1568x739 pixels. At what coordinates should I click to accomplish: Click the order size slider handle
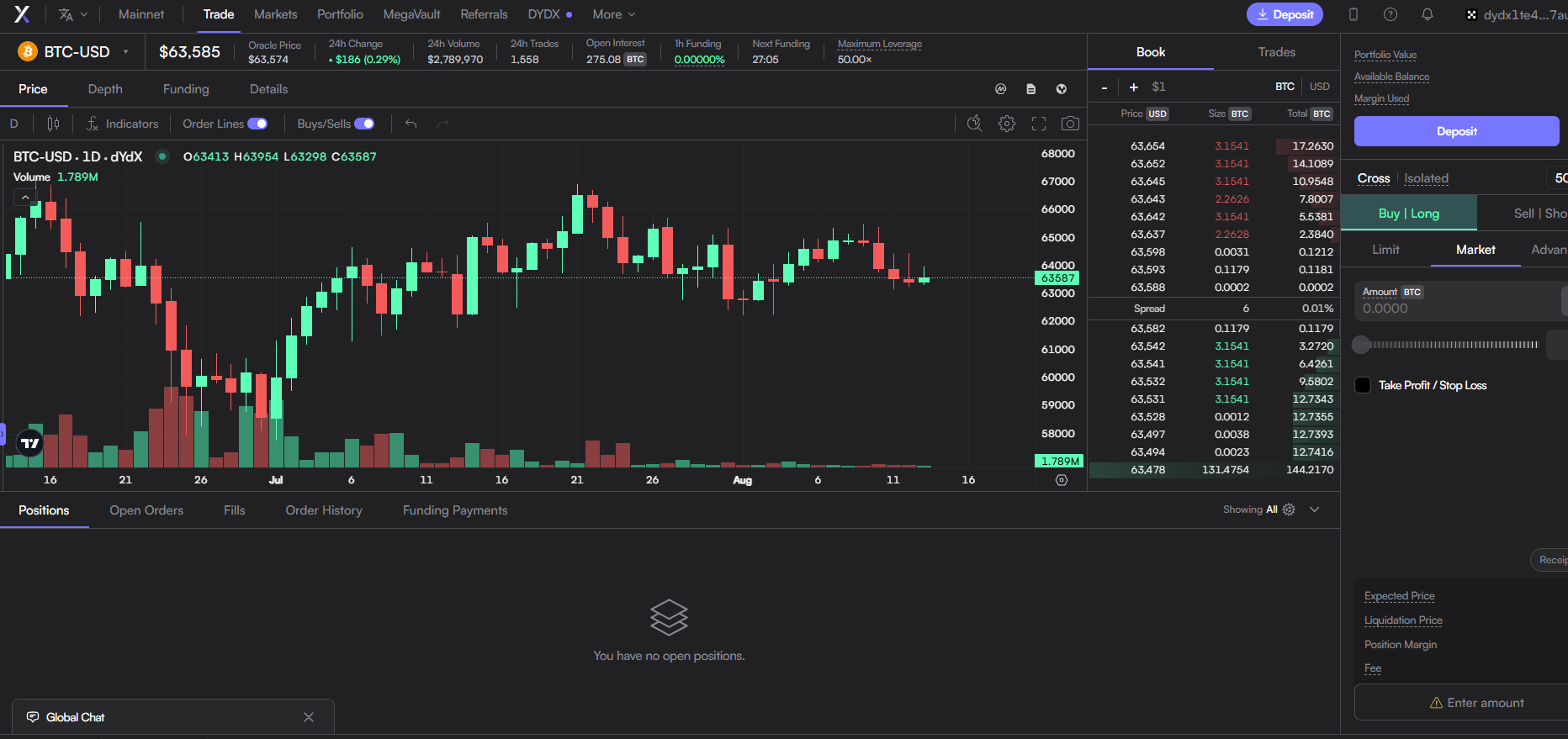click(x=1361, y=345)
